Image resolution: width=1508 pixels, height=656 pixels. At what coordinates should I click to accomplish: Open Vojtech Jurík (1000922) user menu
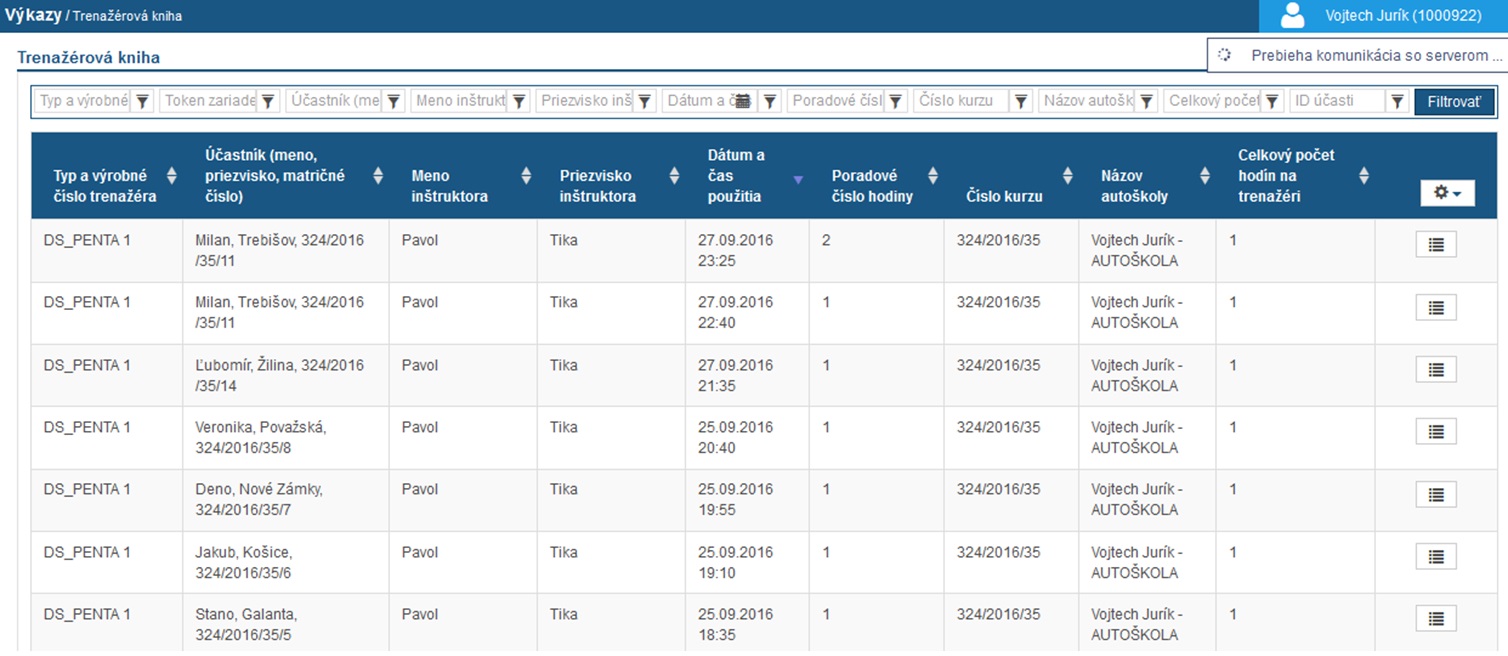coord(1416,16)
